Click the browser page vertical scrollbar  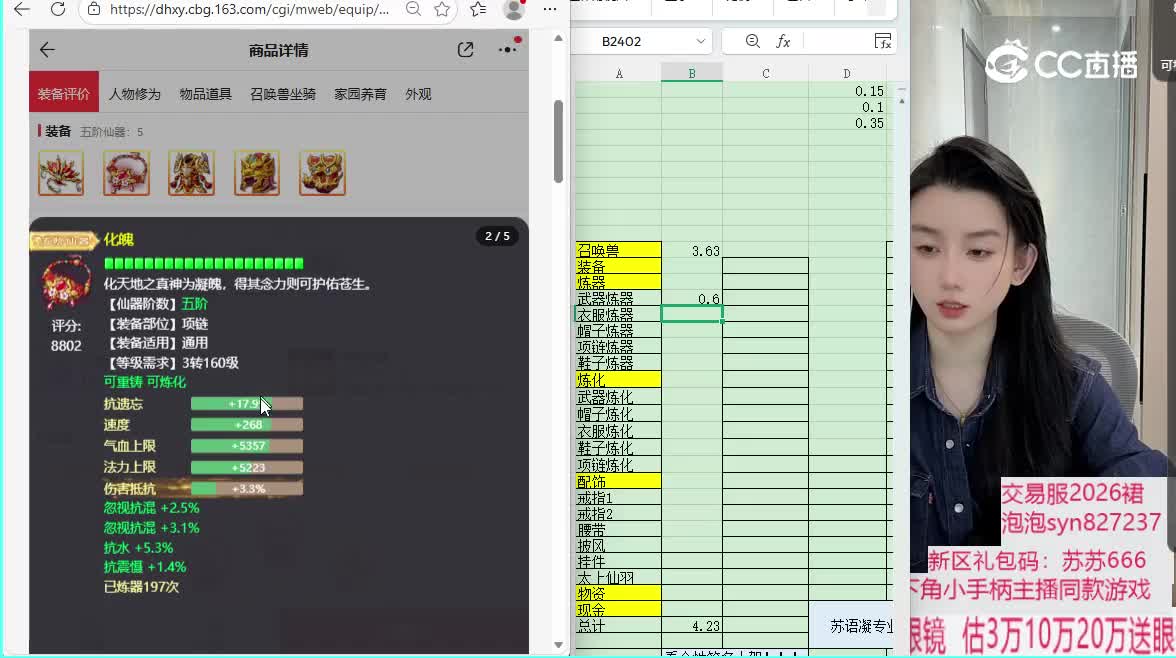pos(558,140)
